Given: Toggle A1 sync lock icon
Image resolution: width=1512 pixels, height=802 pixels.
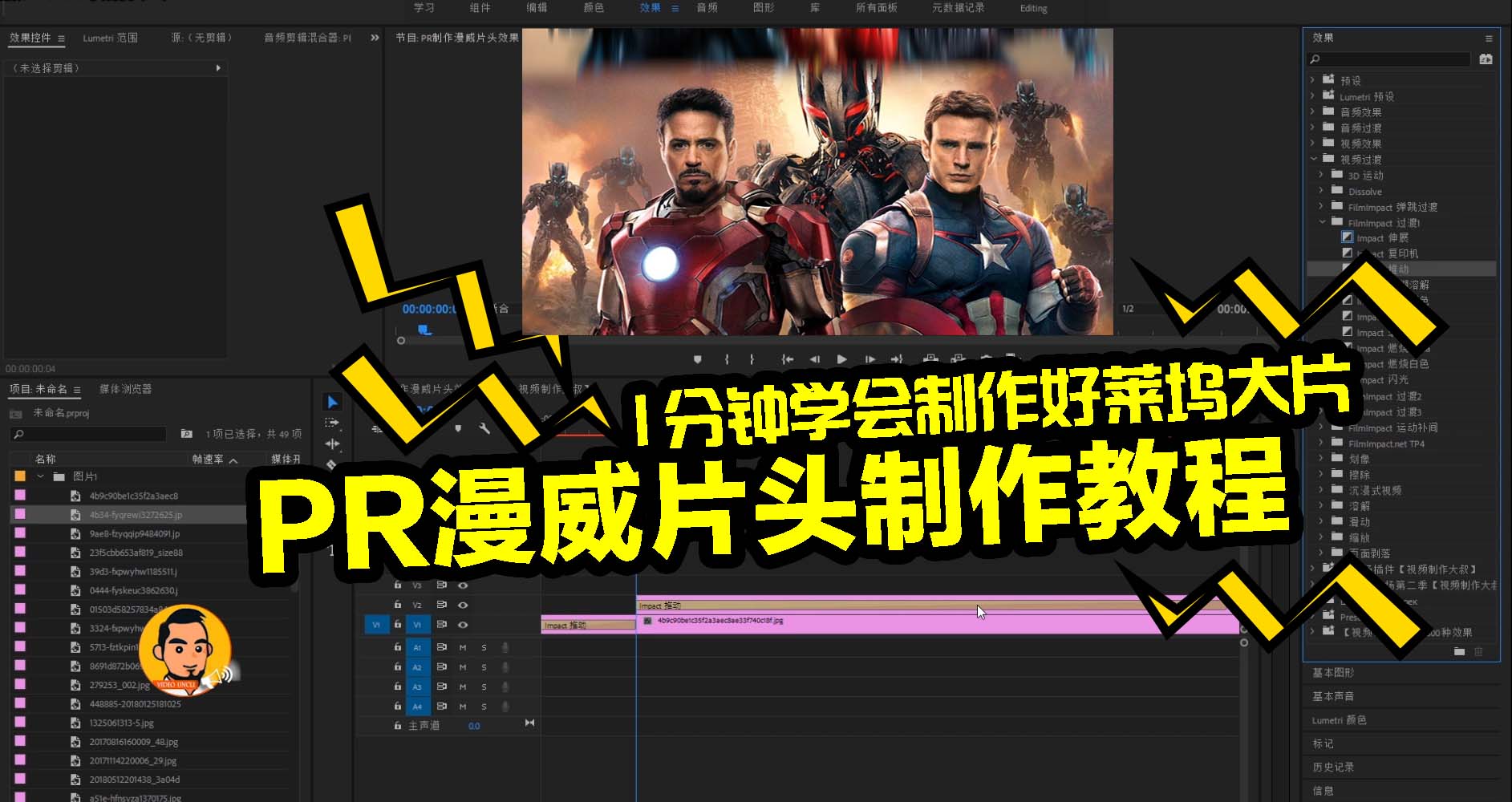Looking at the screenshot, I should point(442,647).
